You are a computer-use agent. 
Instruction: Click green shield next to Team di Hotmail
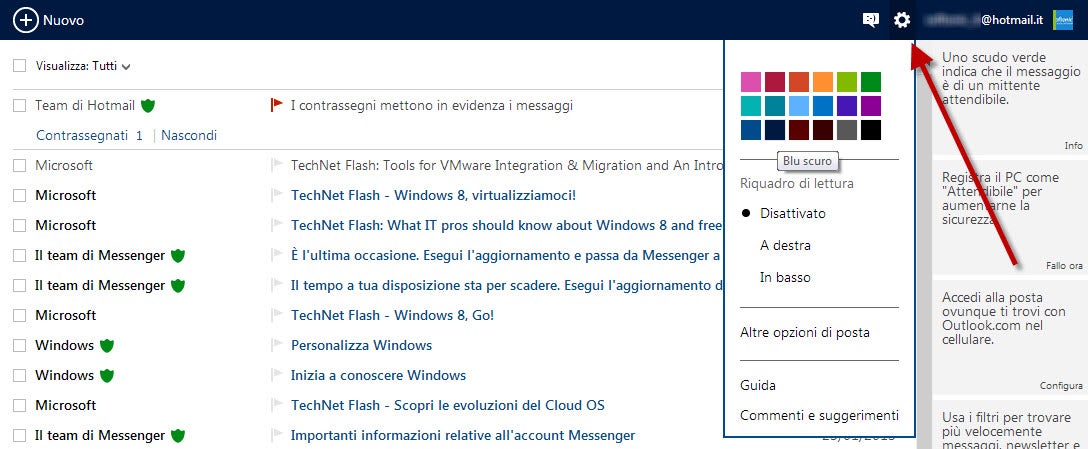click(148, 105)
